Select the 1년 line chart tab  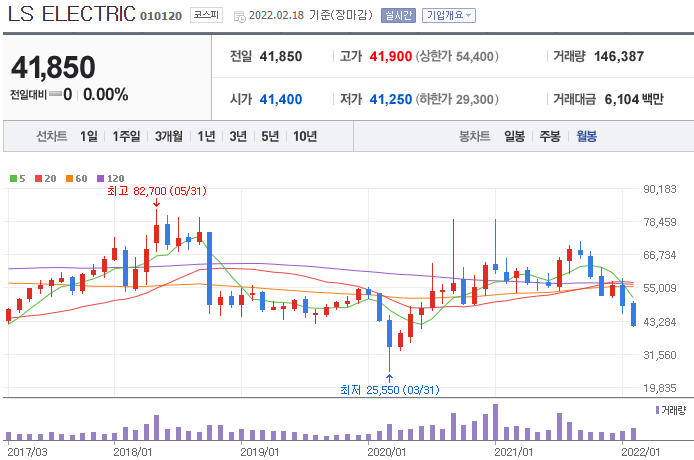coord(206,136)
